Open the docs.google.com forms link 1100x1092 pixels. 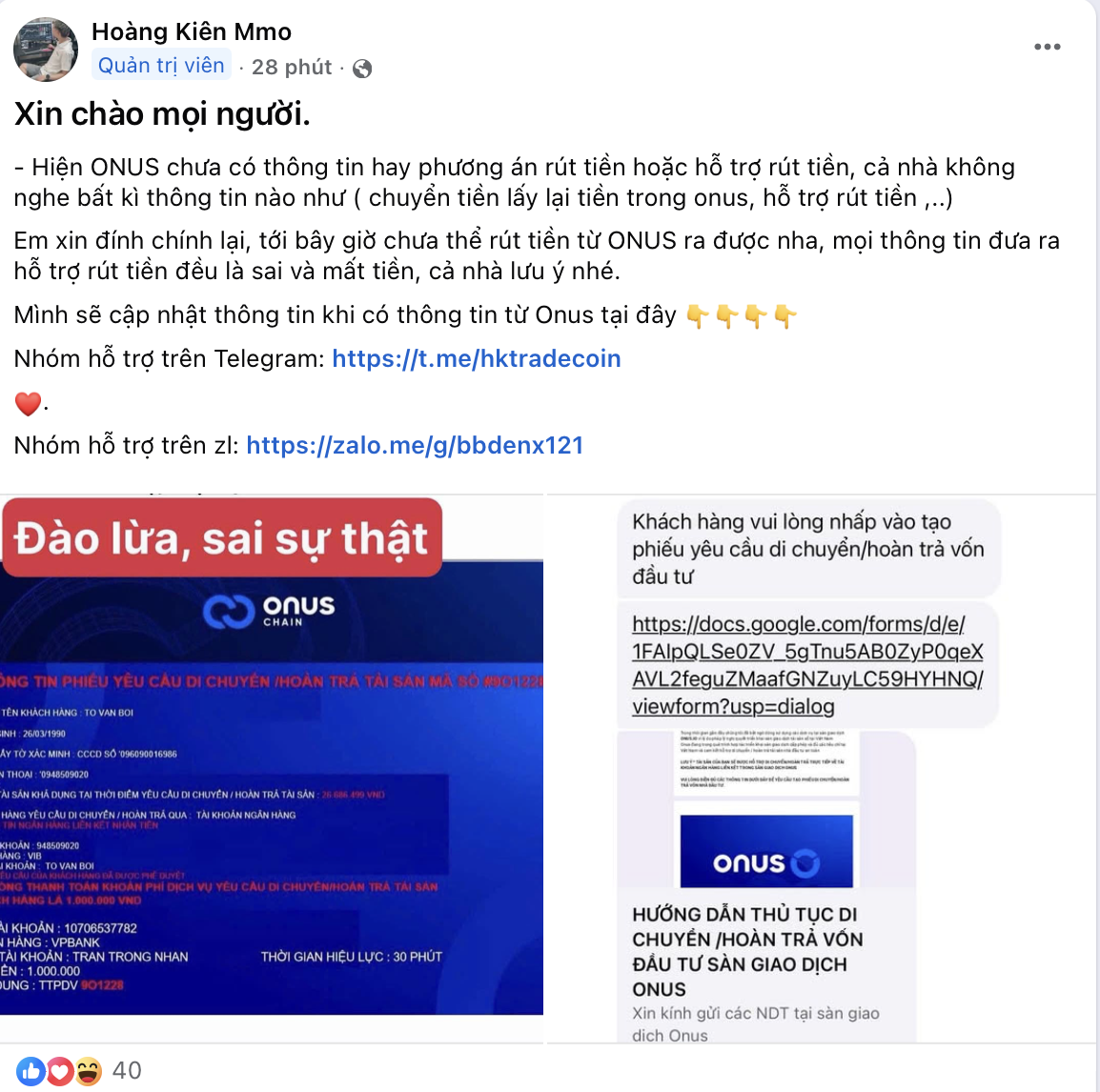coord(807,665)
